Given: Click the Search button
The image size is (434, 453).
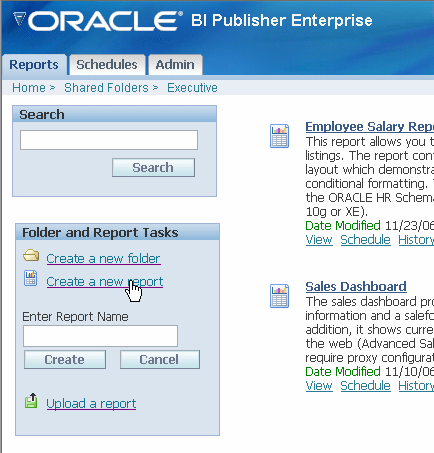Looking at the screenshot, I should click(x=153, y=168).
